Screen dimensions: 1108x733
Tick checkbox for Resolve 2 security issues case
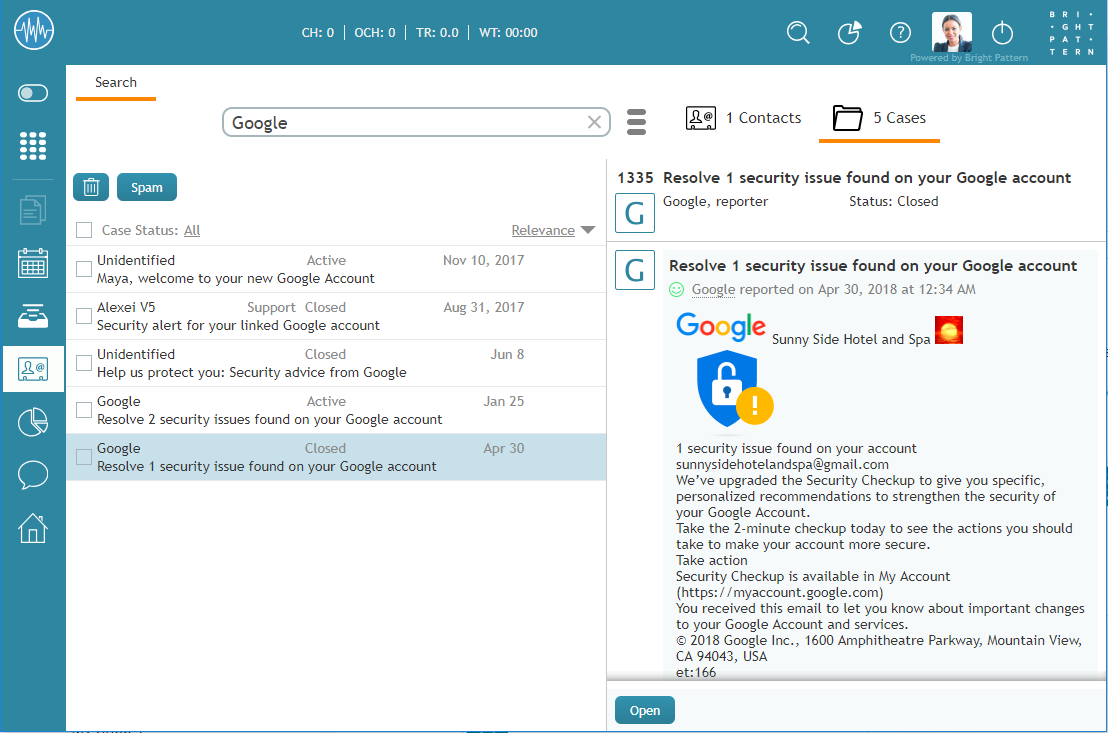(x=84, y=410)
